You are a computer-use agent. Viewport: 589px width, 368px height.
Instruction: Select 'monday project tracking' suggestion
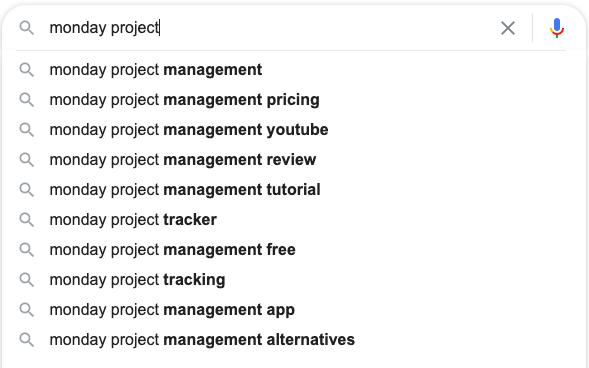294,280
